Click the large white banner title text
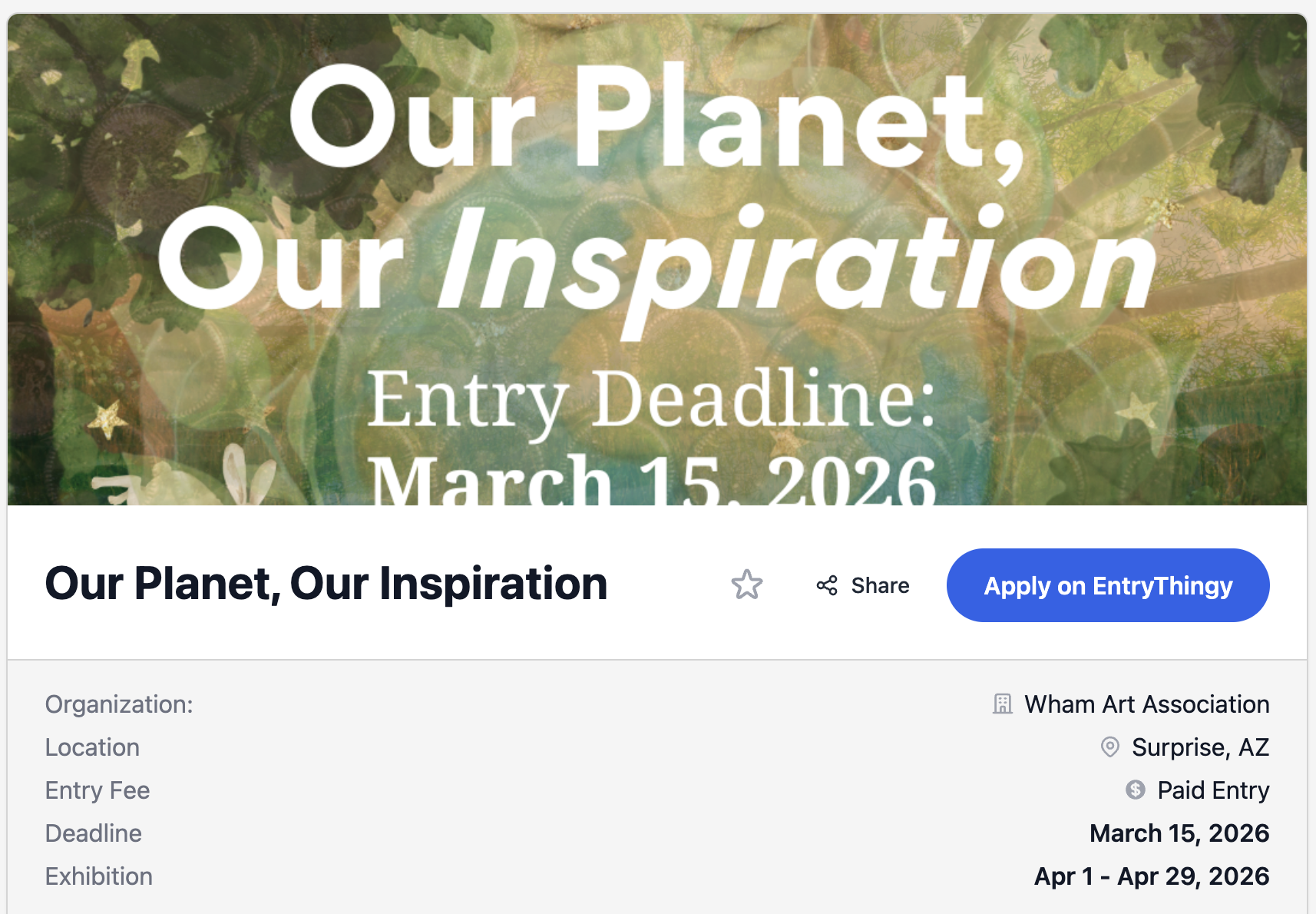The width and height of the screenshot is (1316, 914). point(657,188)
